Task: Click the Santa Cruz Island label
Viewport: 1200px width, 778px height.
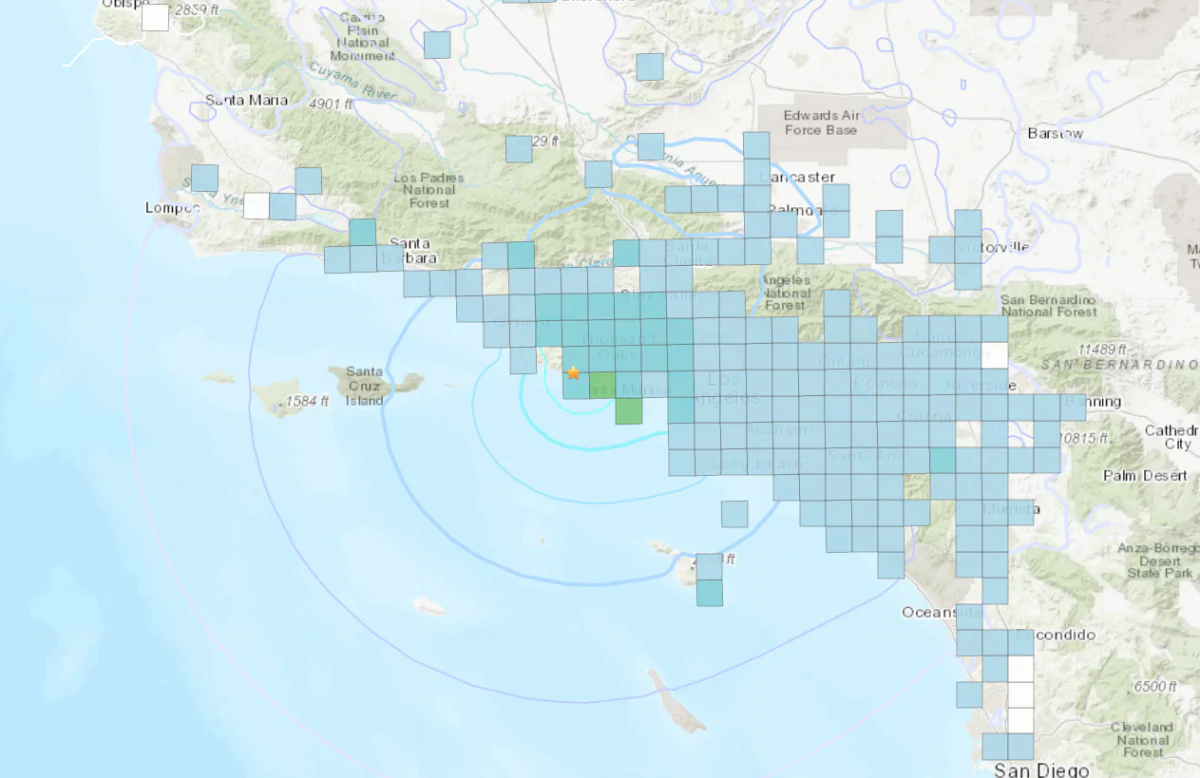Action: coord(364,386)
